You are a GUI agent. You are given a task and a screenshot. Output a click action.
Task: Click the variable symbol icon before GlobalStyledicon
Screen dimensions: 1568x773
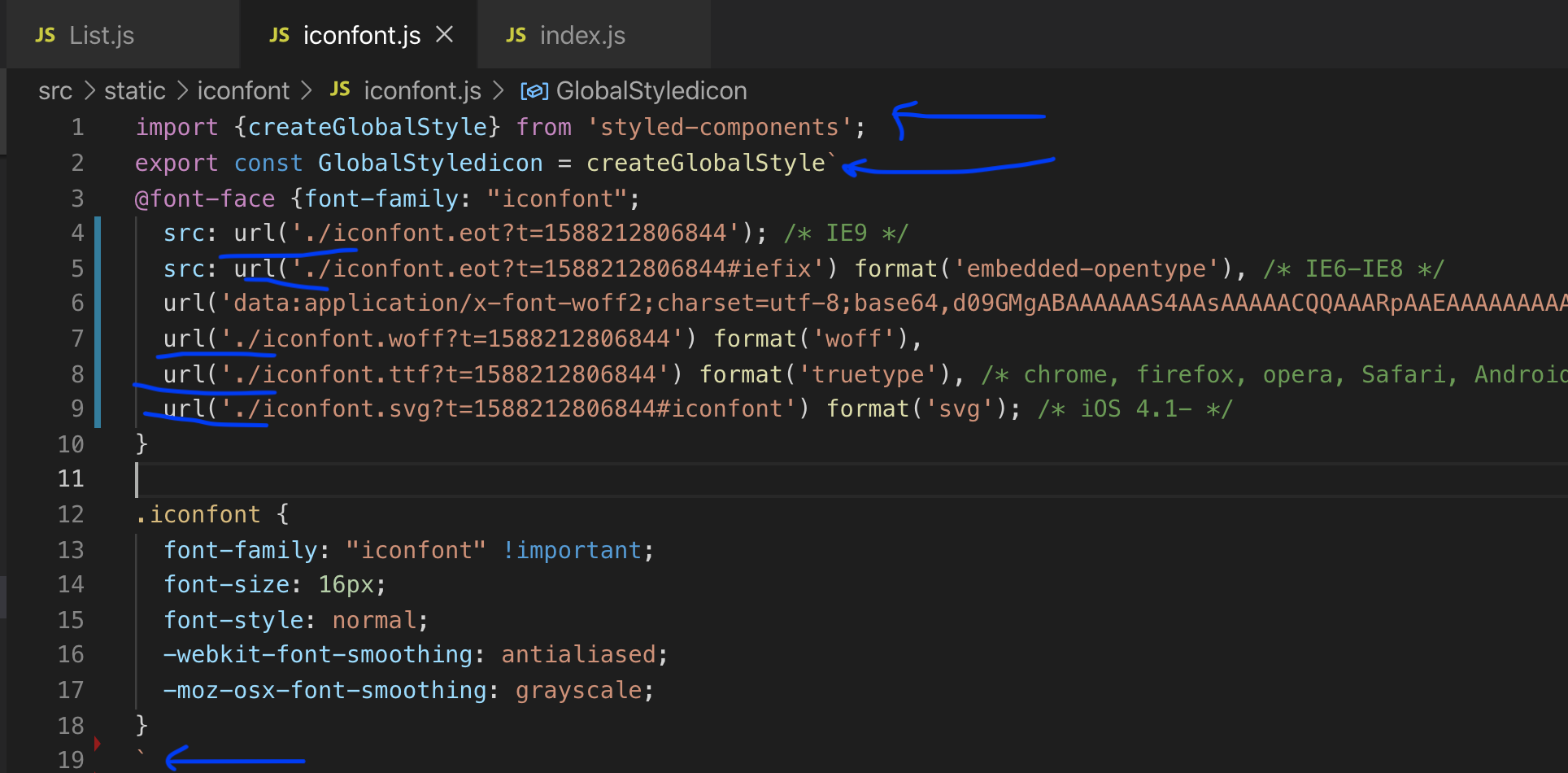[x=534, y=91]
